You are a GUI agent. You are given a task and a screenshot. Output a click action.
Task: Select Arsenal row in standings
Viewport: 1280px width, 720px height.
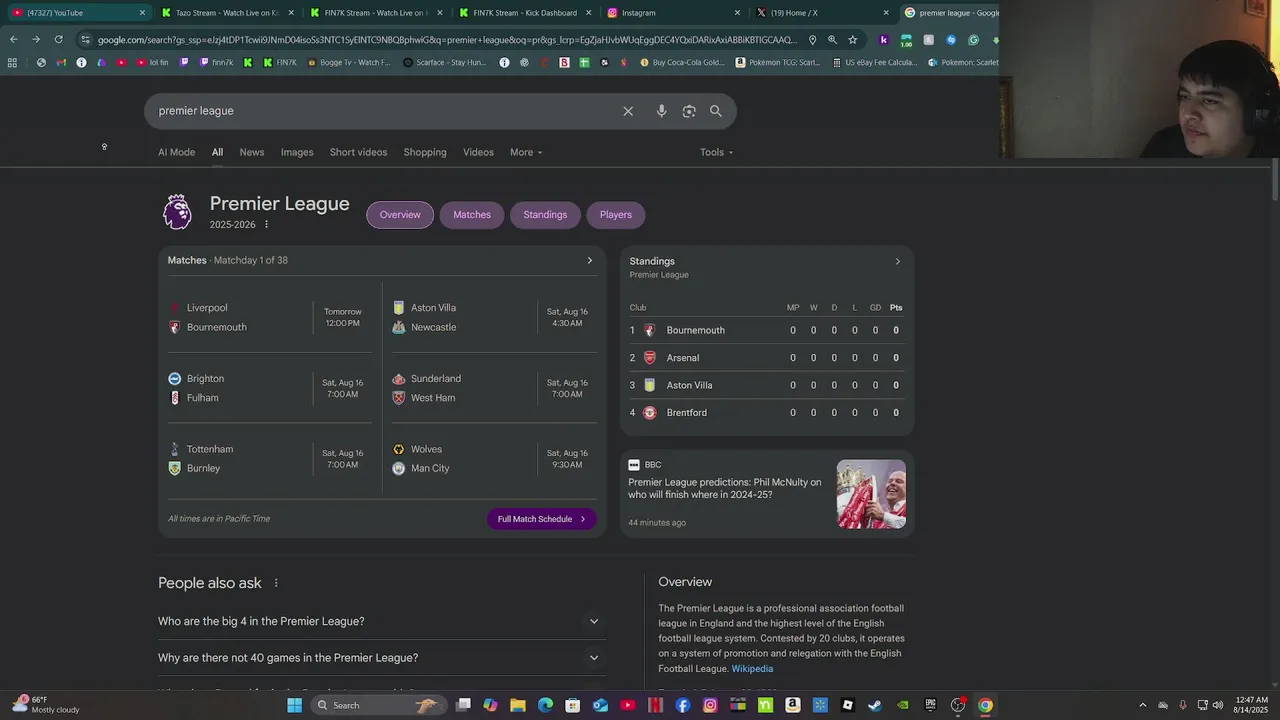coord(767,358)
